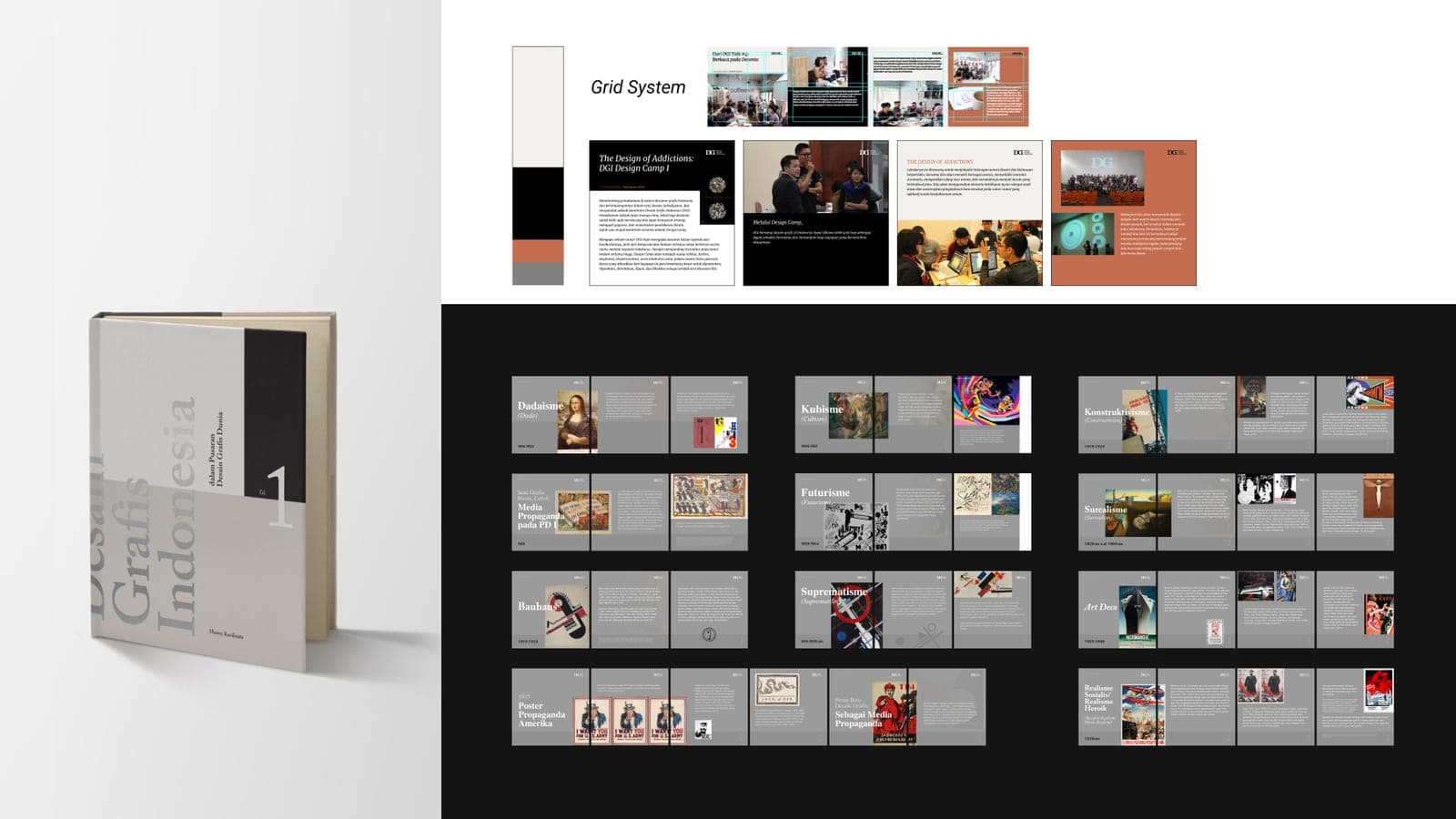Click the colorful swirl artwork in Kubisme spread

[986, 401]
